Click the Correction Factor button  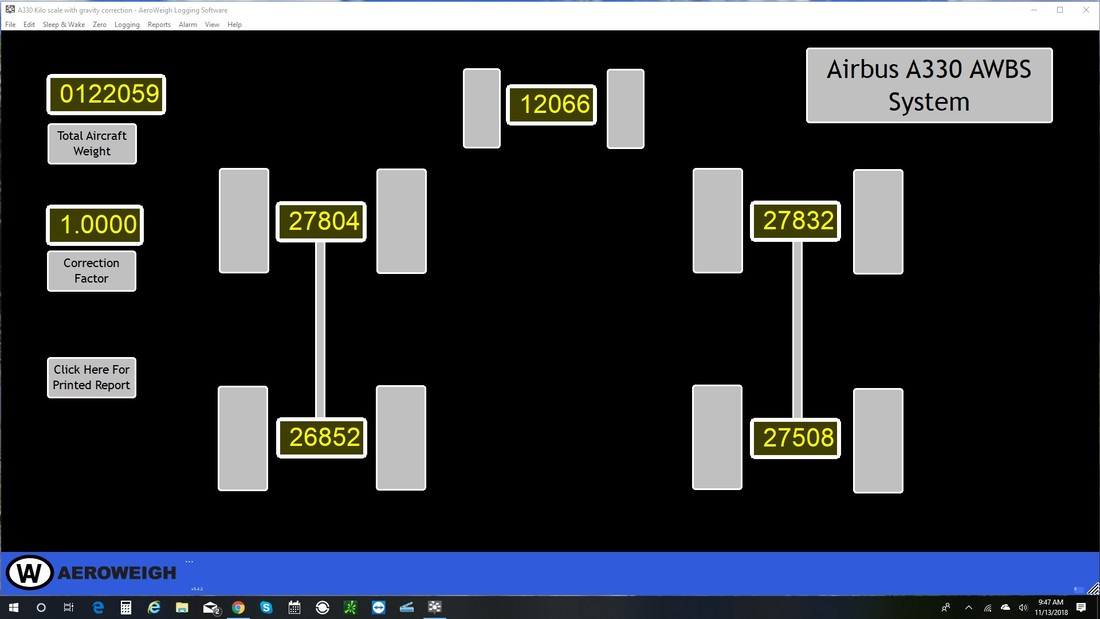pyautogui.click(x=91, y=271)
